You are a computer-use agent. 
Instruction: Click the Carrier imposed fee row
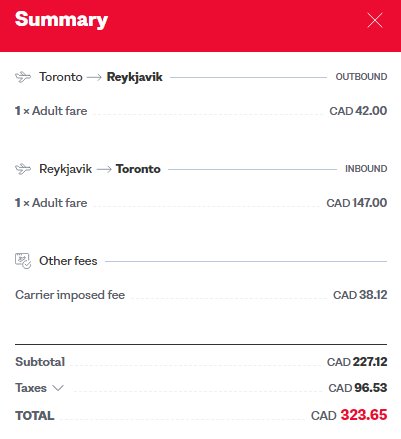pos(201,295)
